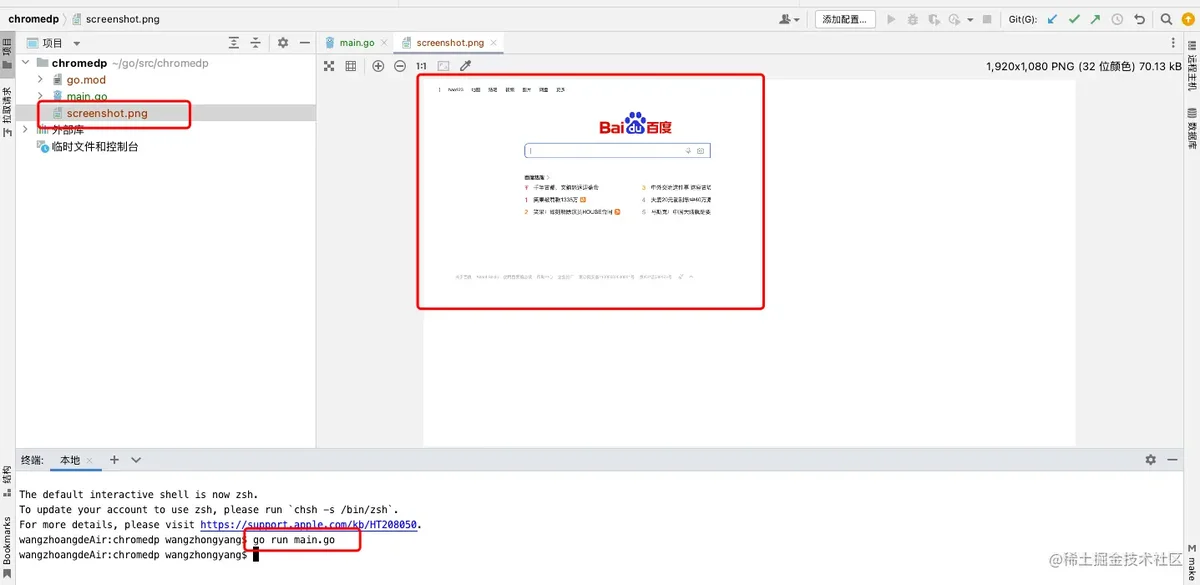Click the green Run play icon
1200x585 pixels.
(891, 19)
